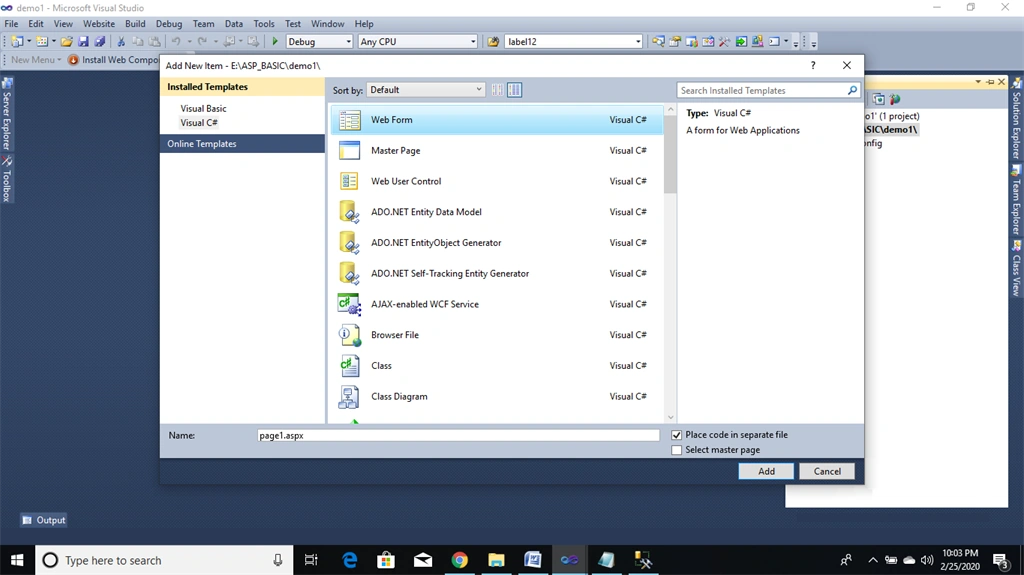Open the label12 find combo box
Viewport: 1024px width, 575px height.
coord(574,41)
